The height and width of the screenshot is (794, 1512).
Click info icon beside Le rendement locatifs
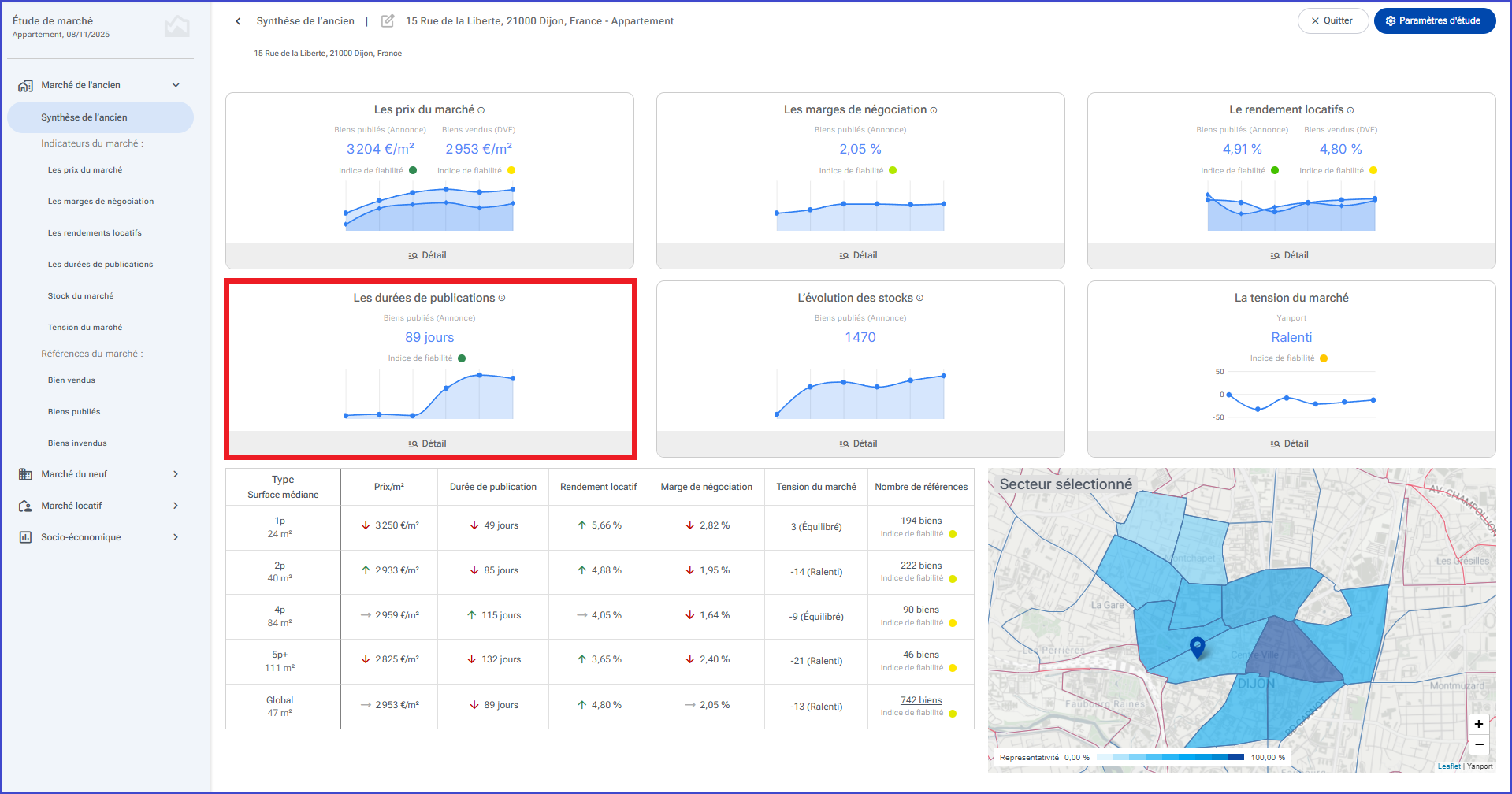(x=1350, y=110)
